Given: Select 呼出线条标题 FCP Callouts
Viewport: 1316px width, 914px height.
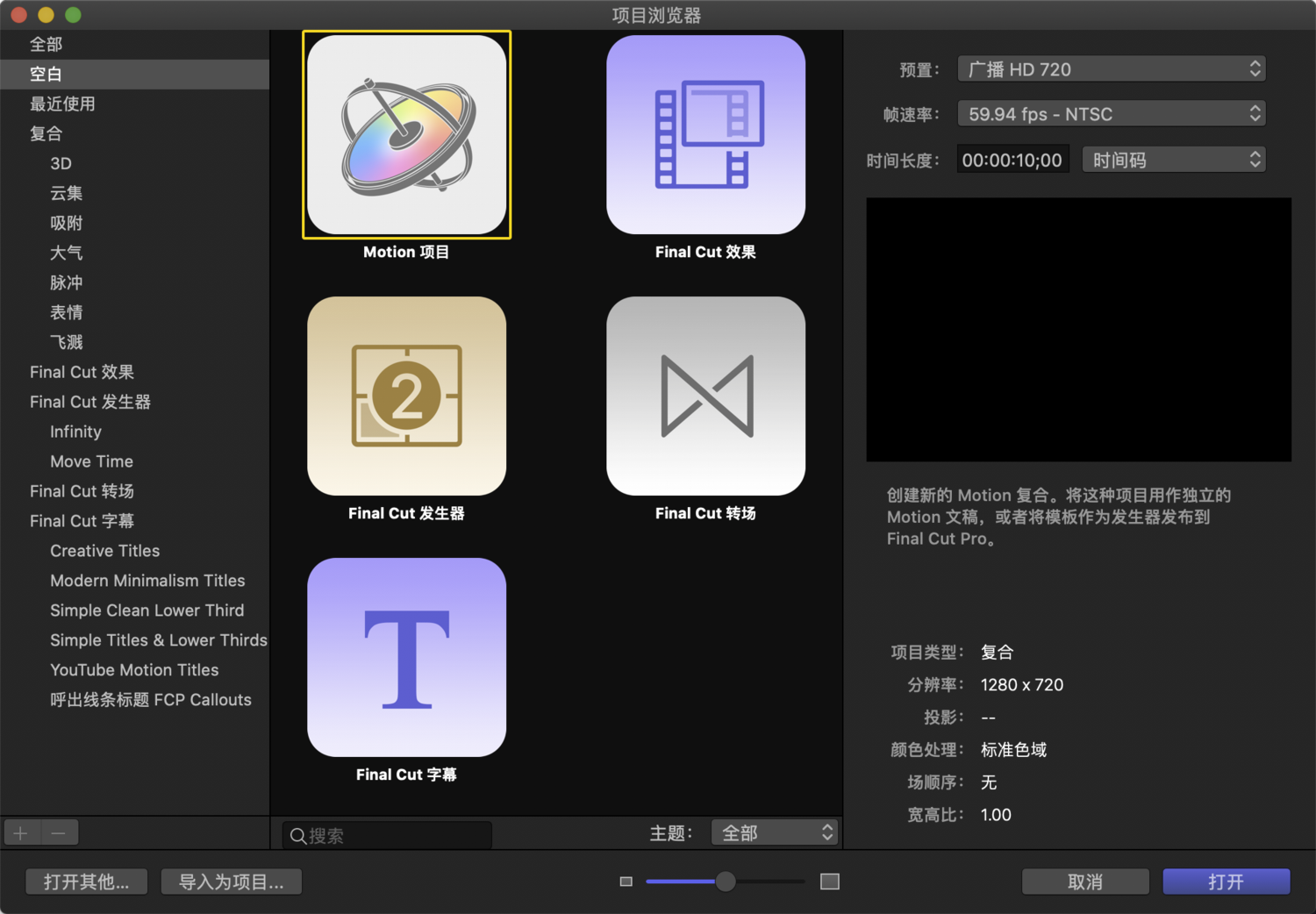Looking at the screenshot, I should [x=134, y=701].
